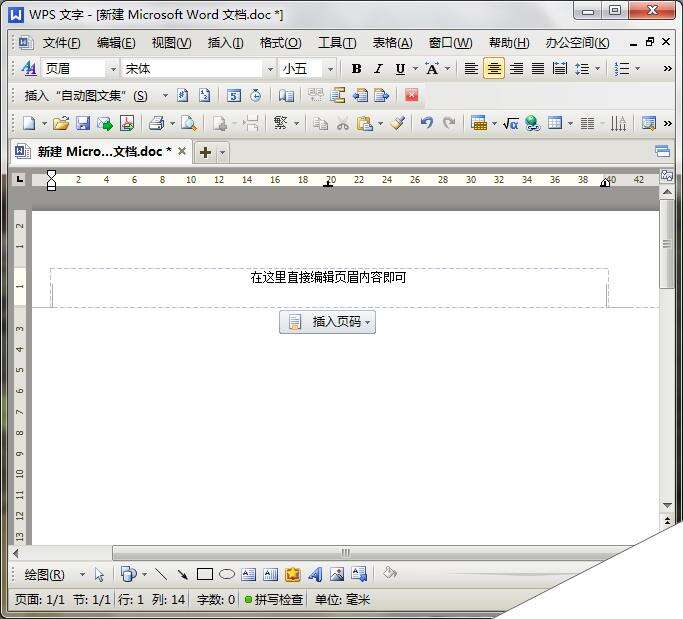This screenshot has height=619, width=683.
Task: Open the 帮助 menu
Action: [509, 43]
